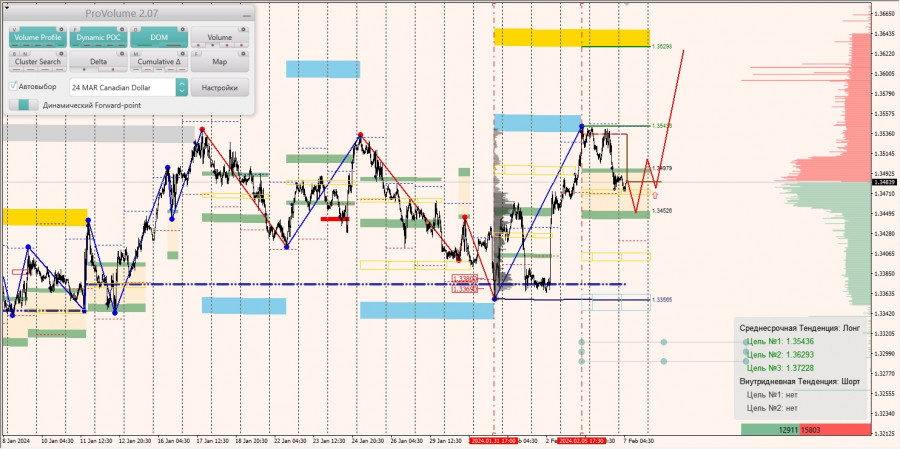Click the 1.36293 level label
Screen dimensions: 900x449
pyautogui.click(x=661, y=46)
